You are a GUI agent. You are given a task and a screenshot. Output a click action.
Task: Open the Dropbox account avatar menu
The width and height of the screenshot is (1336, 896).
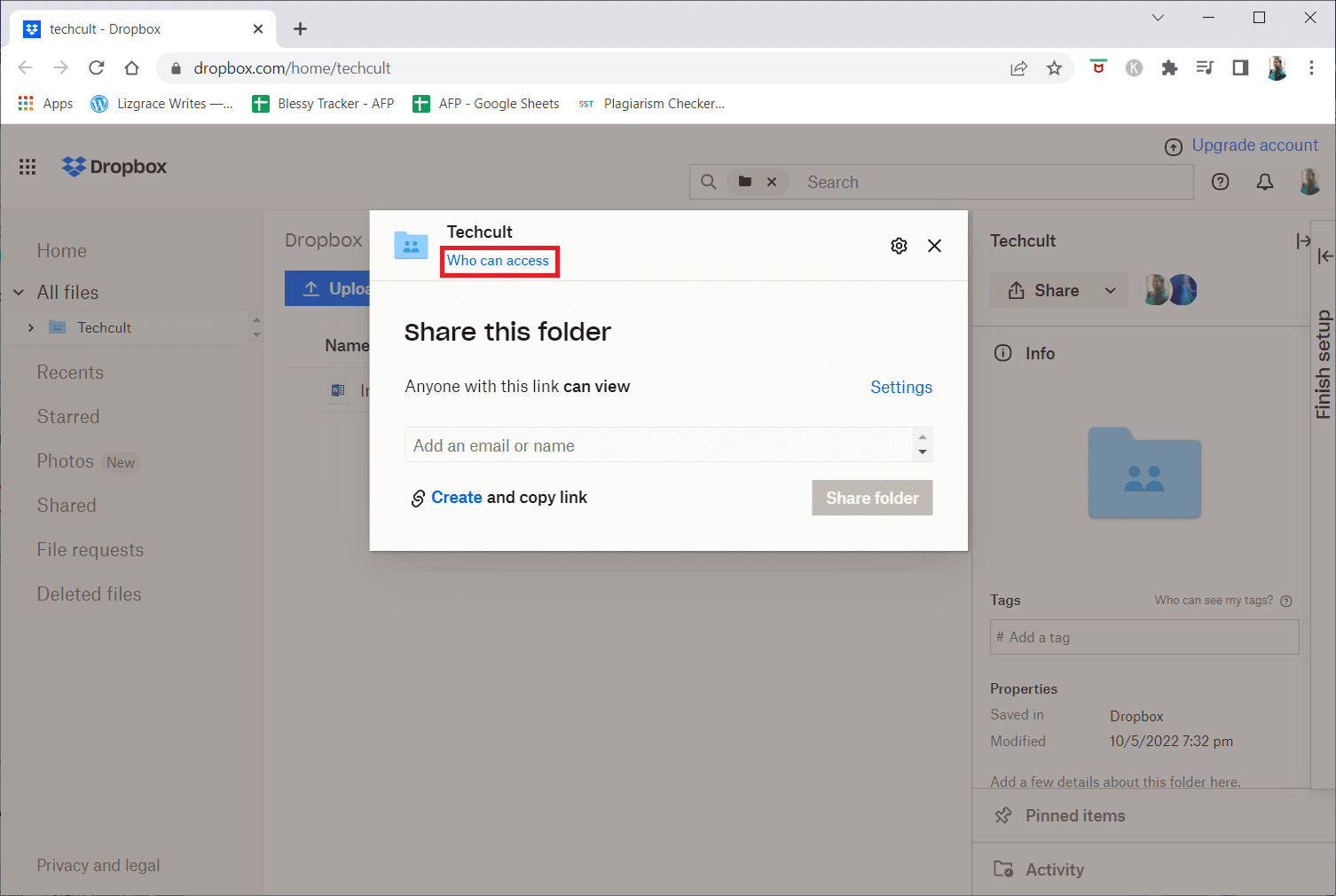tap(1309, 182)
